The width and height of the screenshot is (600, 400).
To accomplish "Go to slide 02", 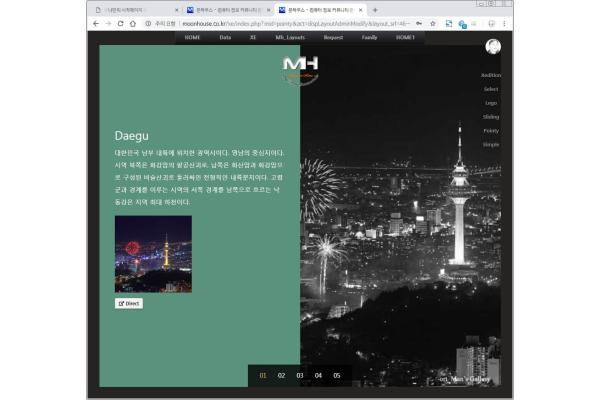I will pyautogui.click(x=281, y=376).
